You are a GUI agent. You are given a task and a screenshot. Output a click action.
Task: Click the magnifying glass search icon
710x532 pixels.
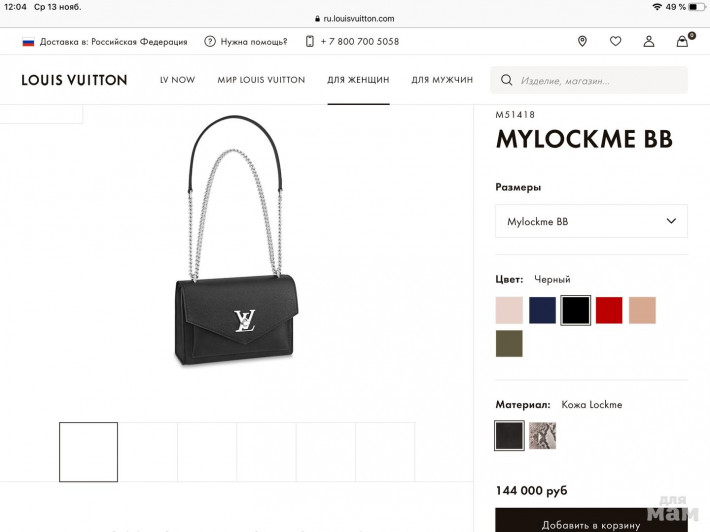coord(507,80)
